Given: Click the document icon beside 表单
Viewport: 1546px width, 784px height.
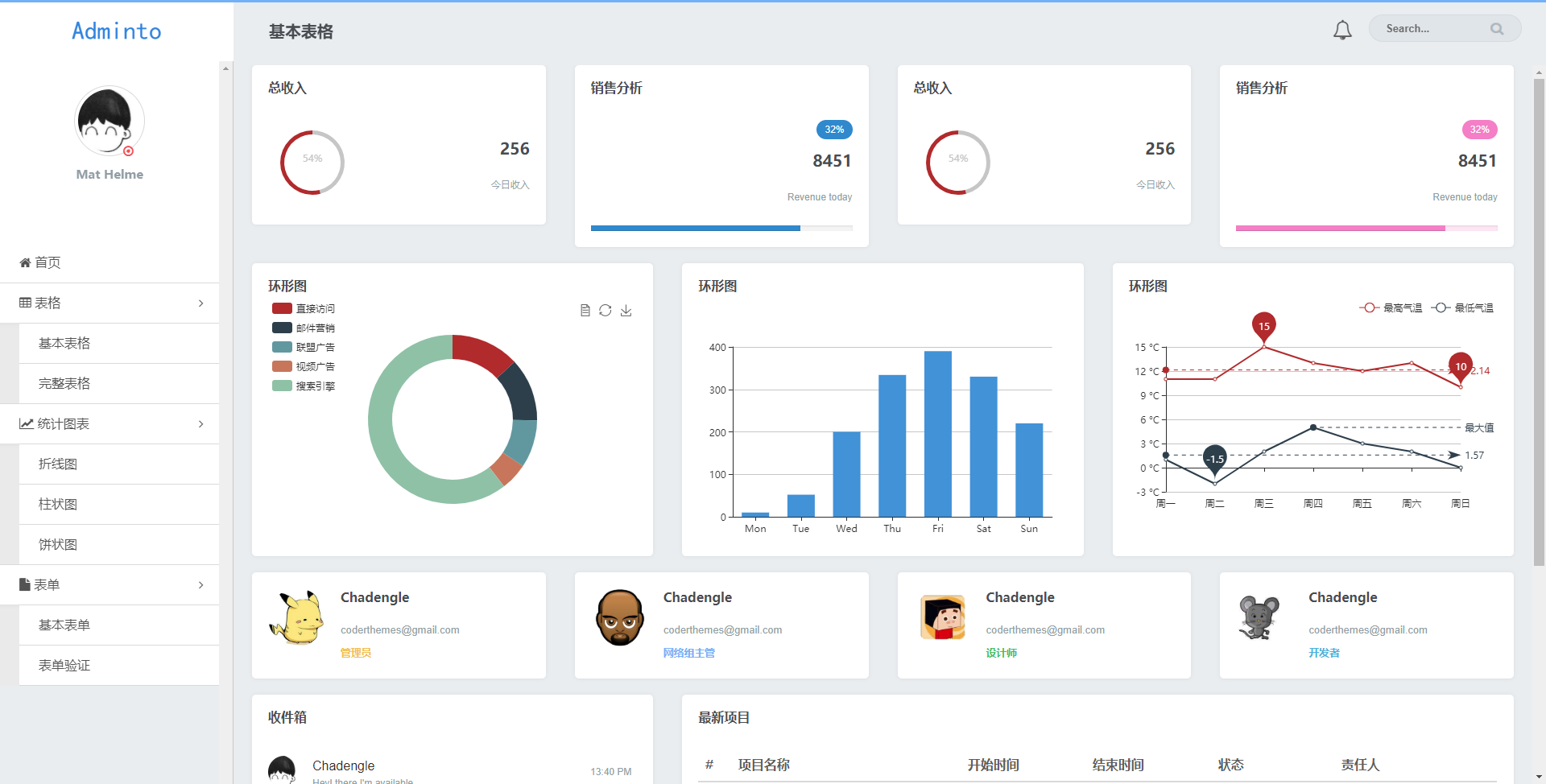Looking at the screenshot, I should click(25, 584).
